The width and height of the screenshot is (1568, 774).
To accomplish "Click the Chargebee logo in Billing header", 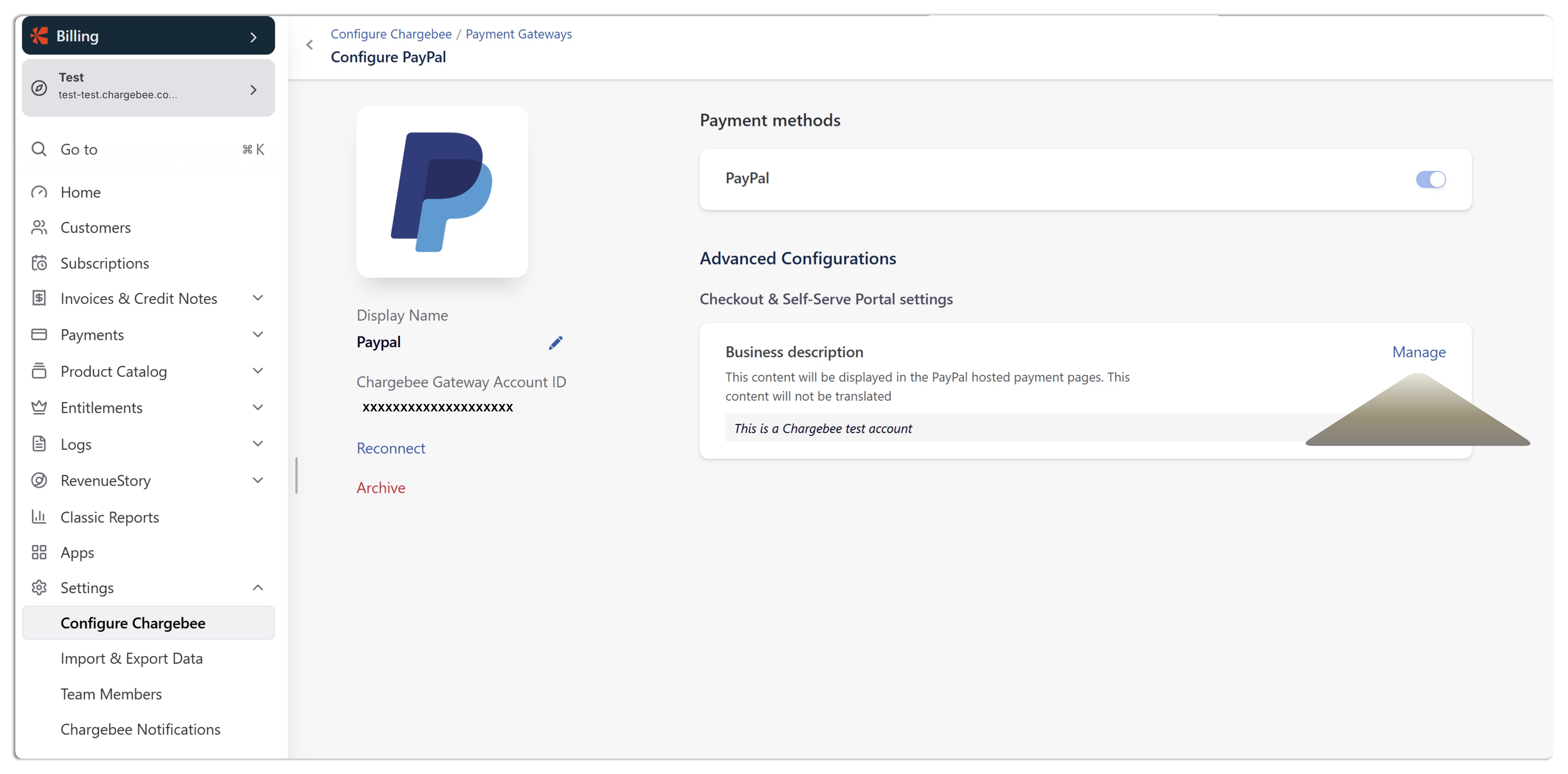I will point(39,36).
